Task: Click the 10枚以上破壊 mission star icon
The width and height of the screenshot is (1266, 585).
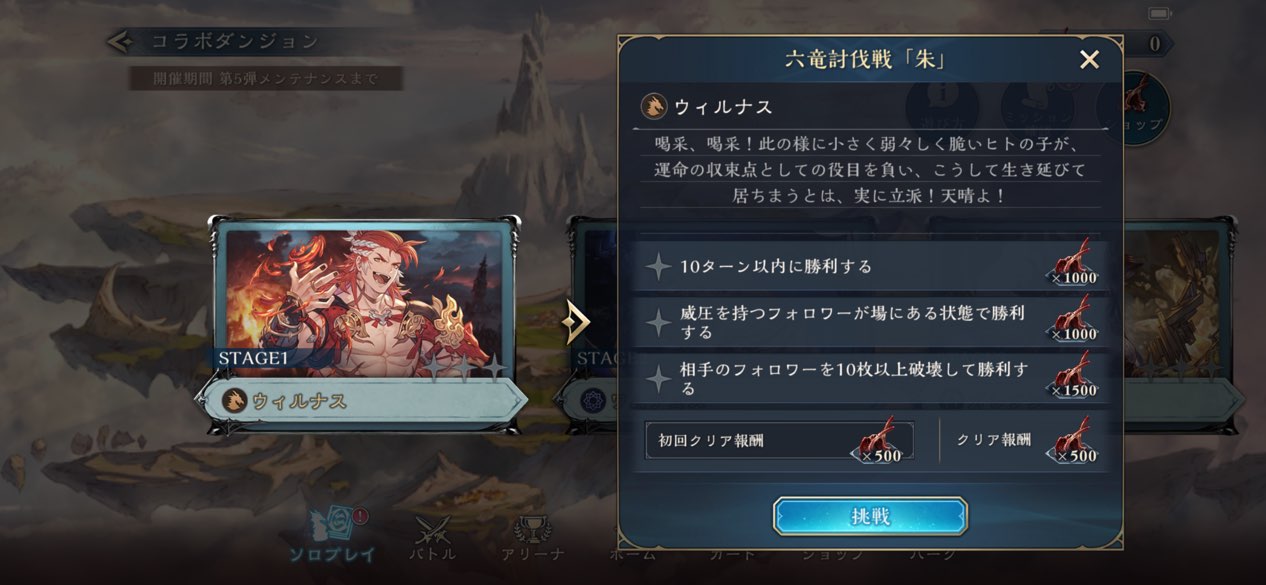Action: pyautogui.click(x=658, y=379)
